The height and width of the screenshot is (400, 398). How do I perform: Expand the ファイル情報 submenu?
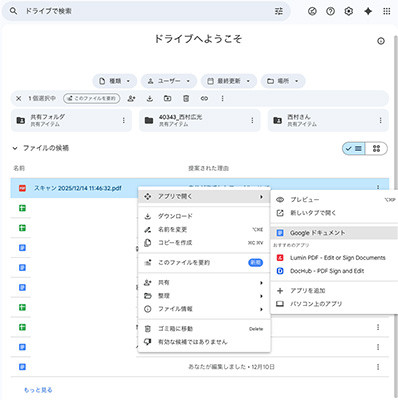click(x=204, y=309)
